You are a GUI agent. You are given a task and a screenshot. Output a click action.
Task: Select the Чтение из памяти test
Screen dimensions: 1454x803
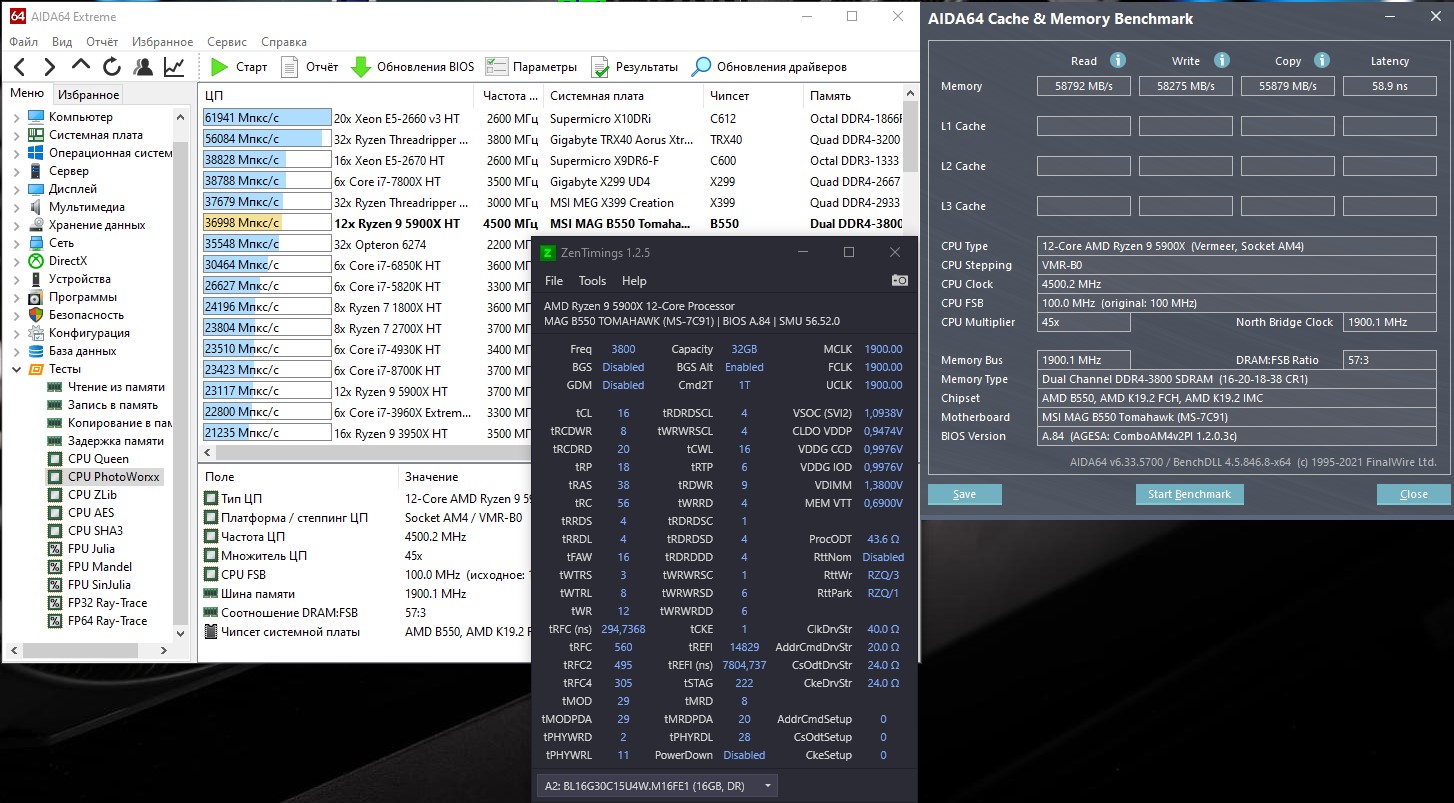116,387
